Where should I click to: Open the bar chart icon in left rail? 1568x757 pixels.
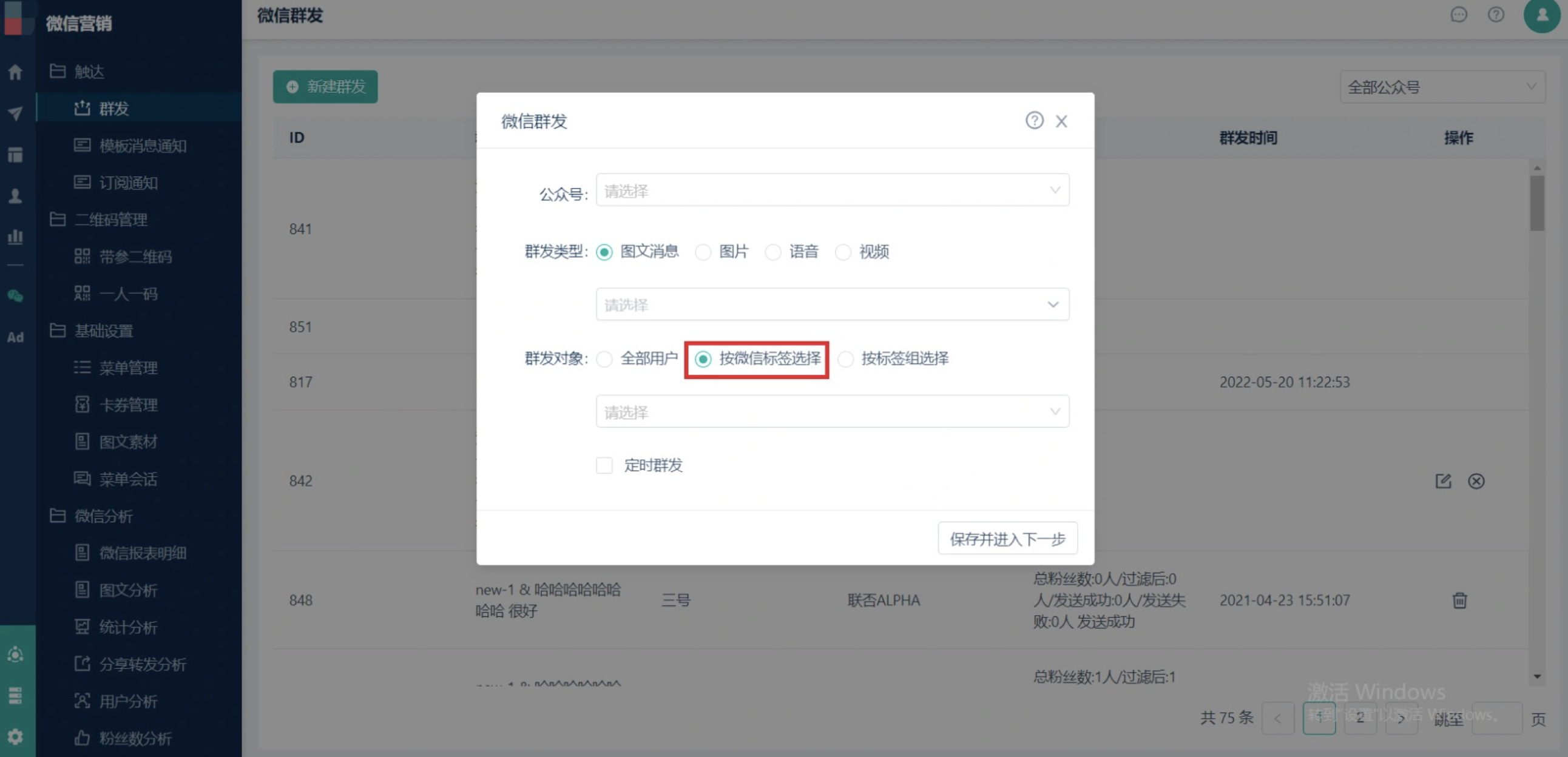[15, 237]
